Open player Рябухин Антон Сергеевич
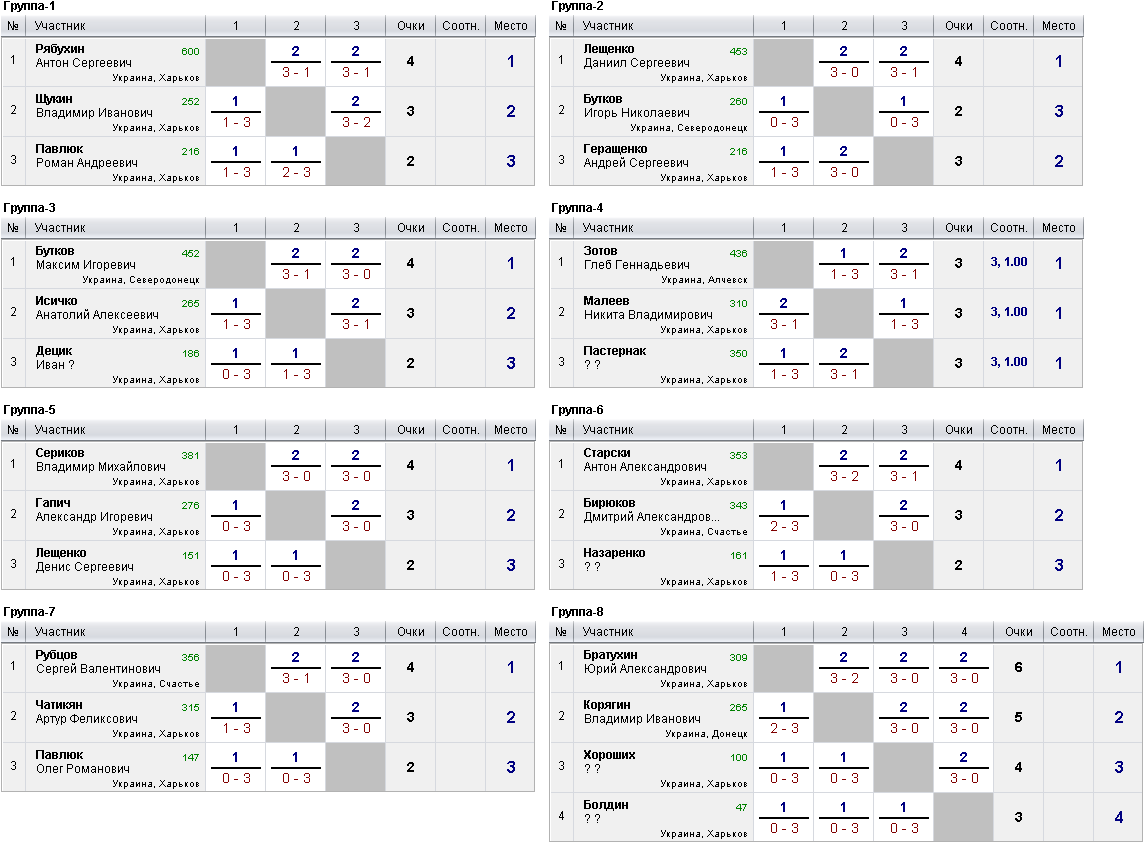The image size is (1147, 843). click(83, 56)
